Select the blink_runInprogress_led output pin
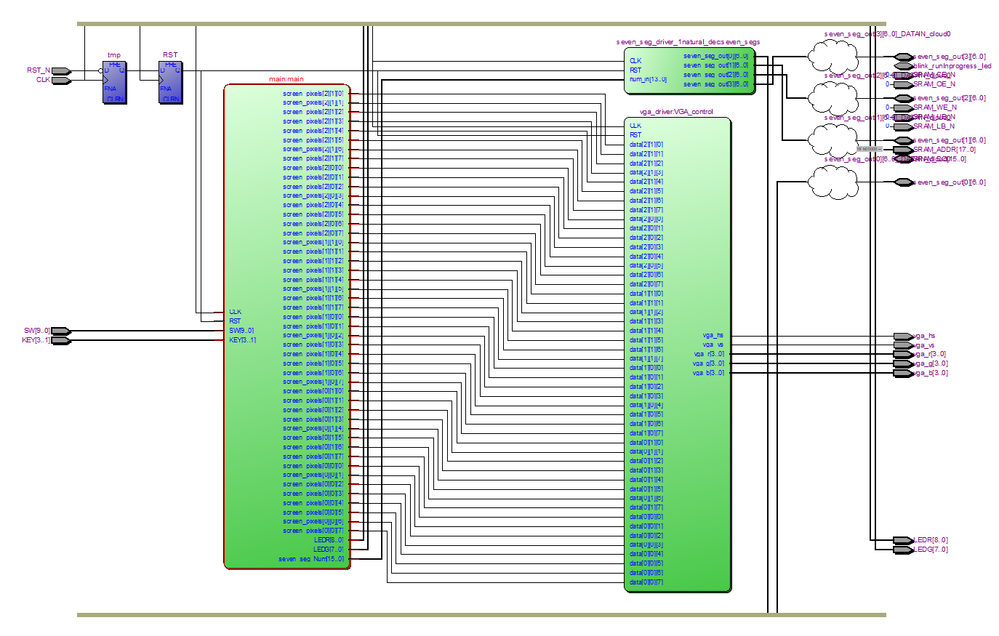This screenshot has width=999, height=636. click(x=903, y=66)
